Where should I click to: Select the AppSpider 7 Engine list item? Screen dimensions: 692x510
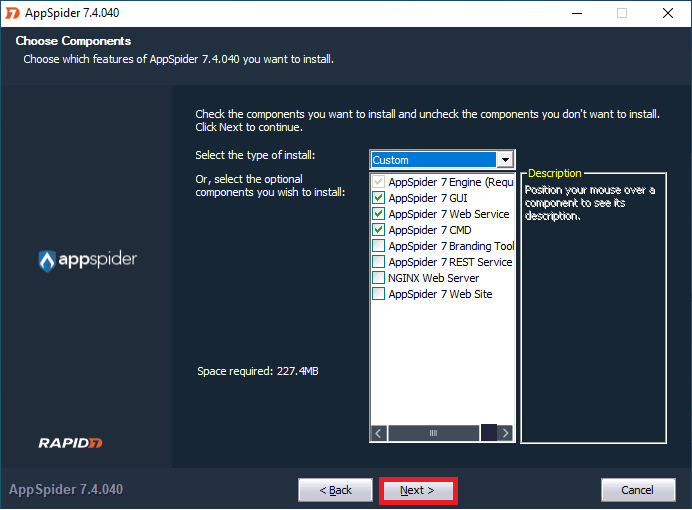point(449,182)
